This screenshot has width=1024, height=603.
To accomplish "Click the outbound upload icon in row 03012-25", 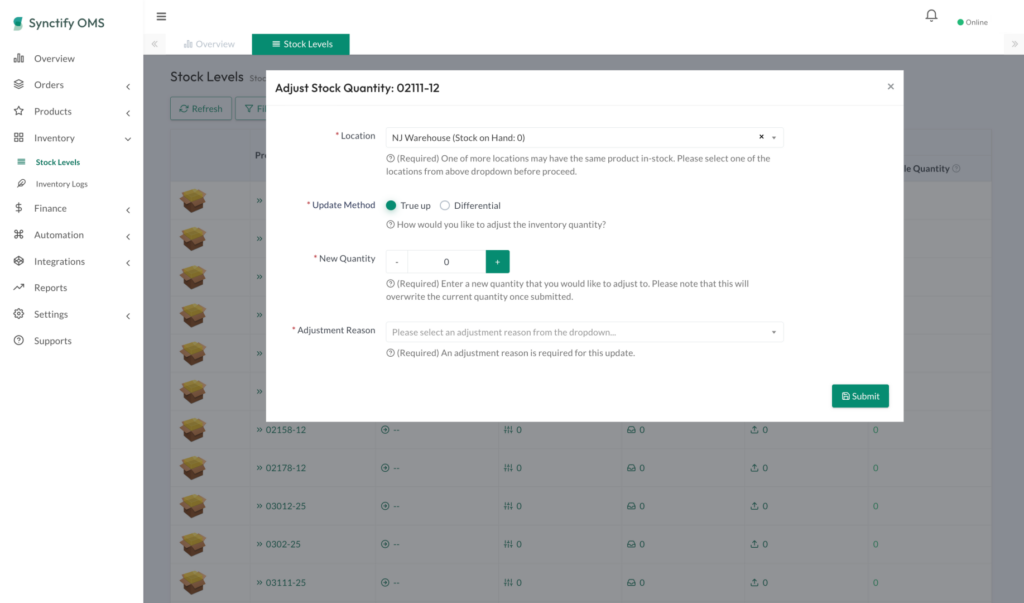I will pos(754,506).
